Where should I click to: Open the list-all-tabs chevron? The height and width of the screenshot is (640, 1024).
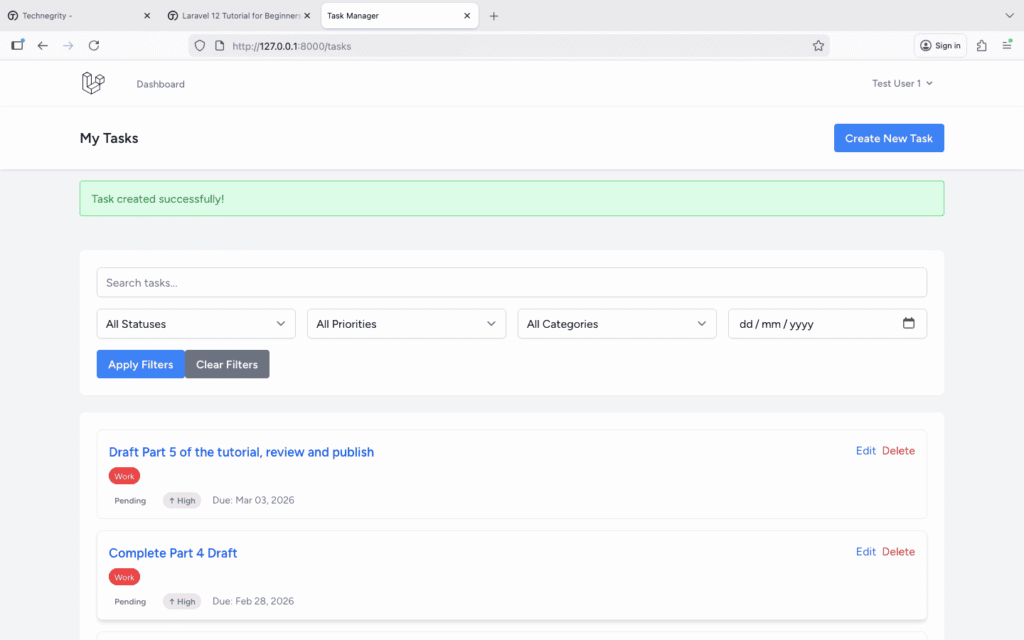click(1008, 16)
